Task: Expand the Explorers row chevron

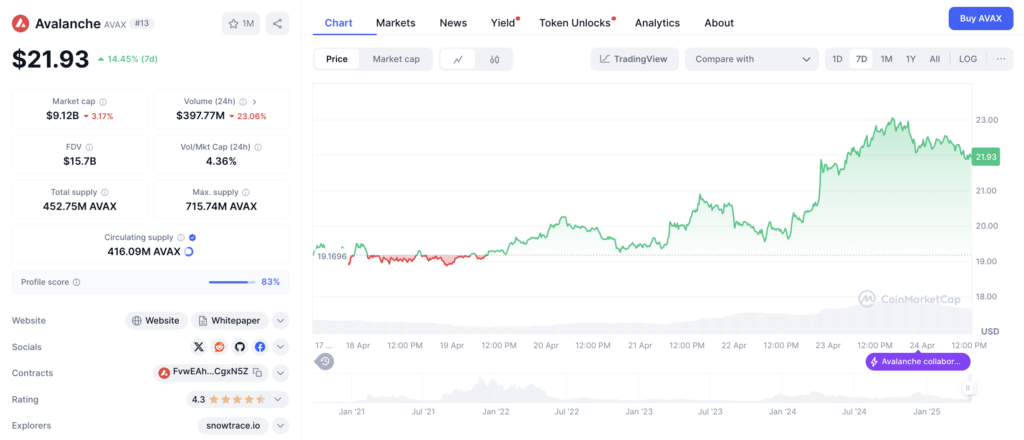Action: 280,426
